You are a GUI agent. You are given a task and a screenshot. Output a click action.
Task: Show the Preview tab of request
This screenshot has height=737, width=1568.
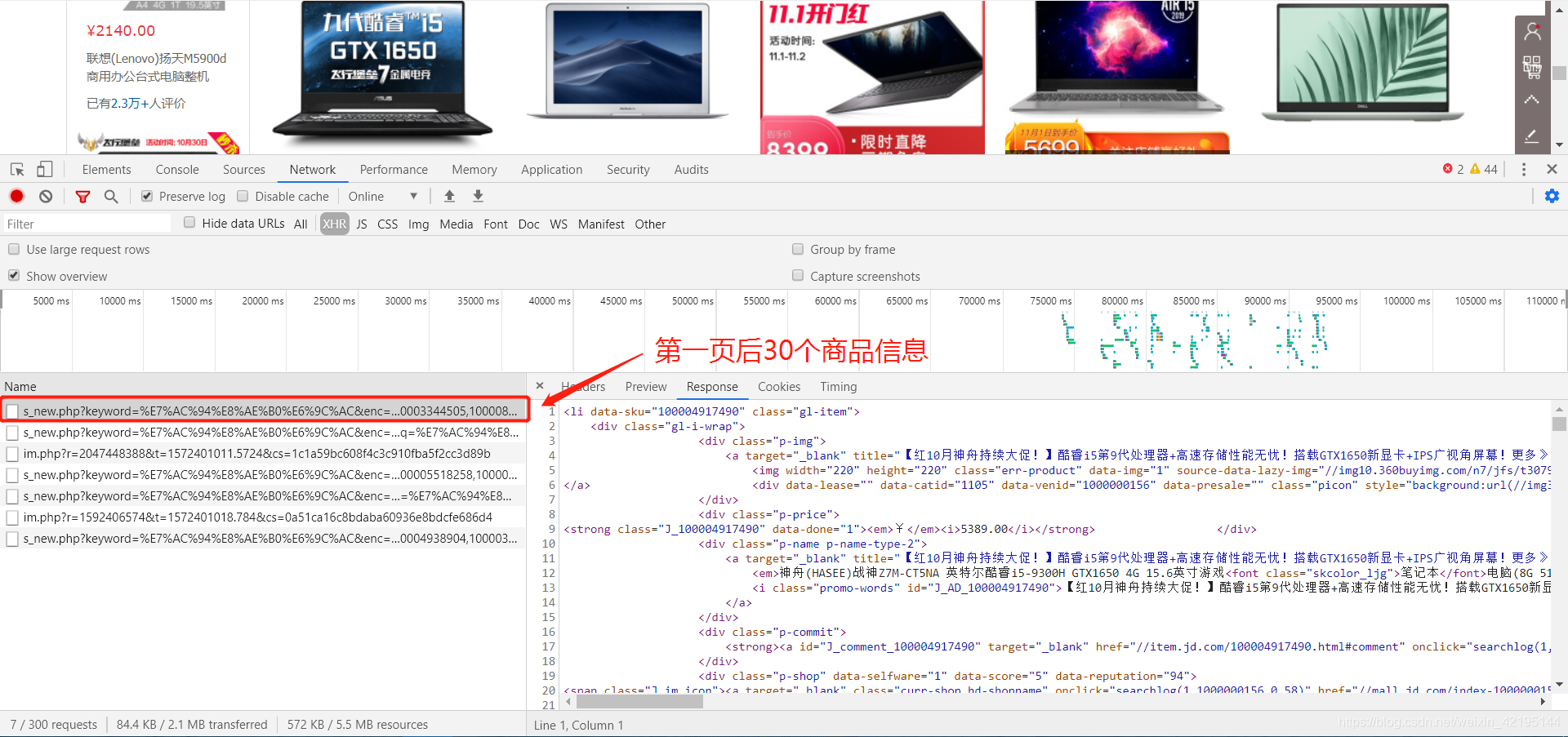coord(646,386)
